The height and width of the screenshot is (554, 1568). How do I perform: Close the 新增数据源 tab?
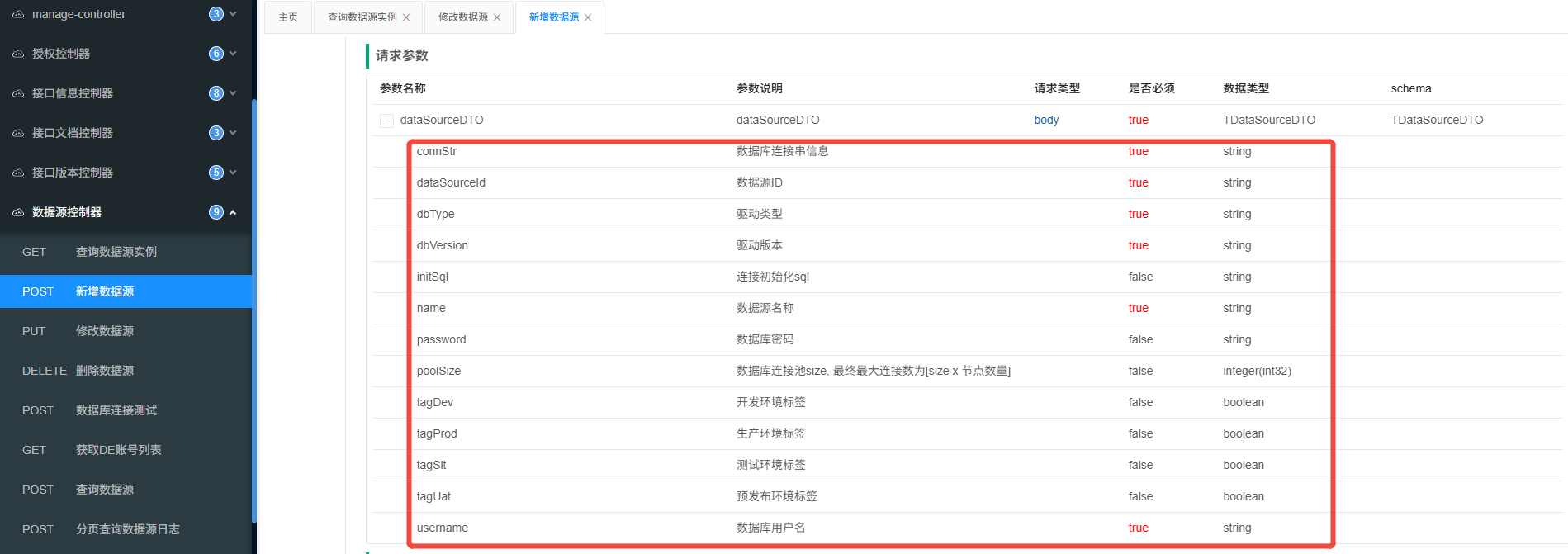[588, 17]
